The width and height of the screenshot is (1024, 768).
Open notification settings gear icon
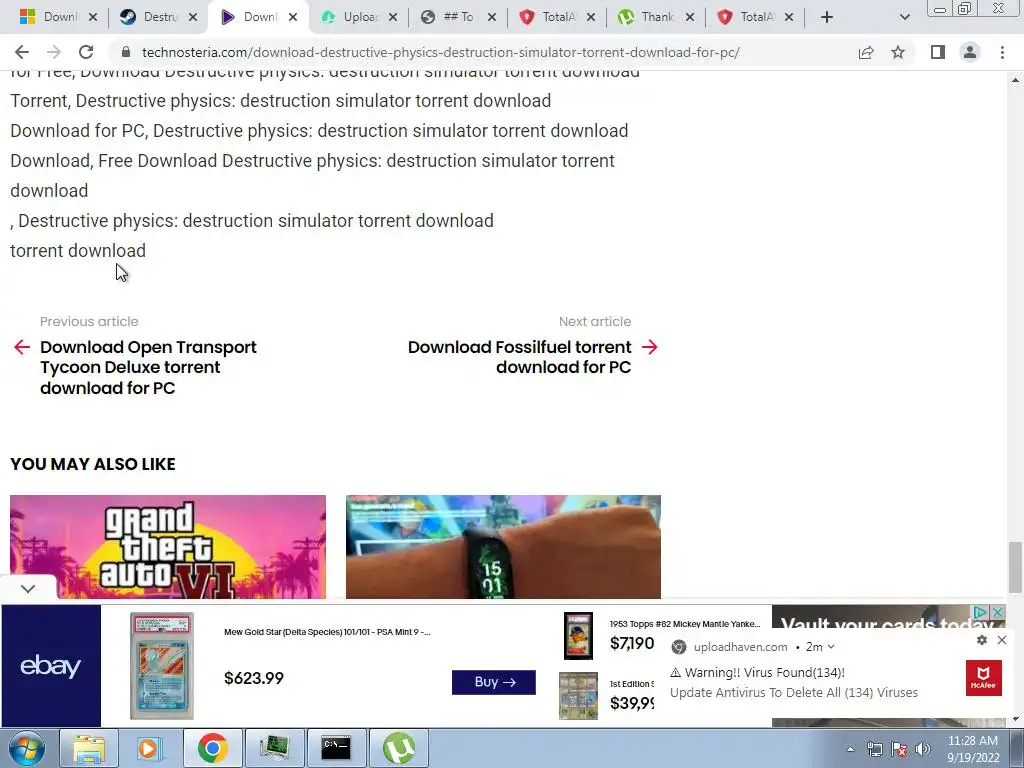coord(982,640)
